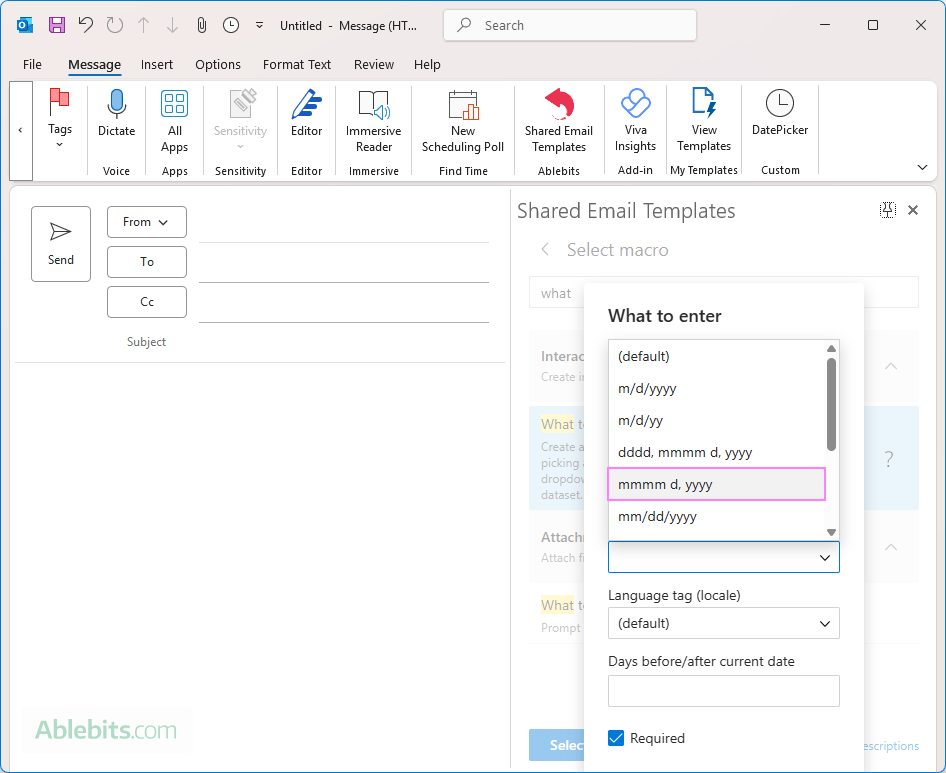The width and height of the screenshot is (946, 773).
Task: Click the Cc address field
Action: point(344,305)
